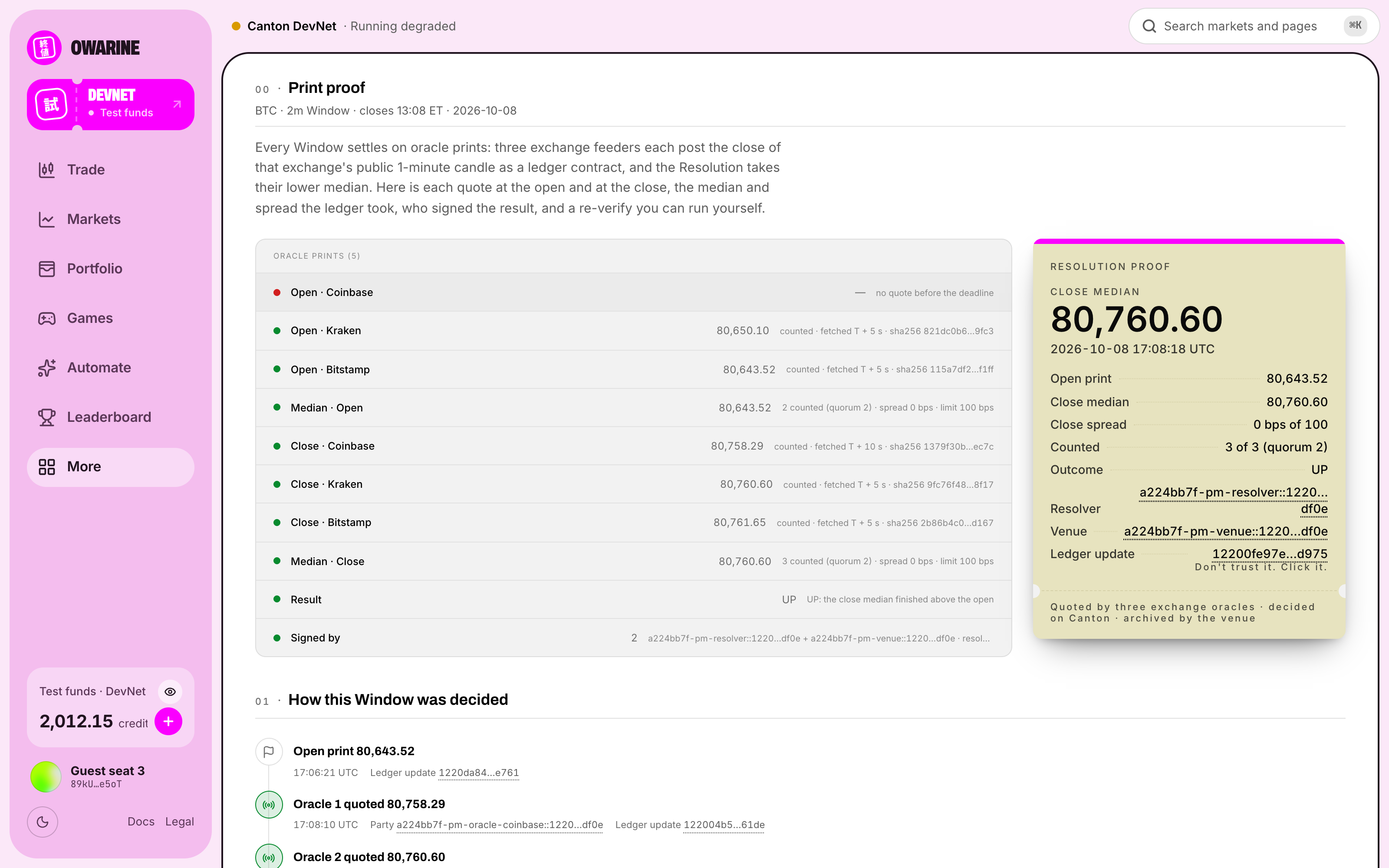Select the Close · Kraken row

tap(633, 484)
